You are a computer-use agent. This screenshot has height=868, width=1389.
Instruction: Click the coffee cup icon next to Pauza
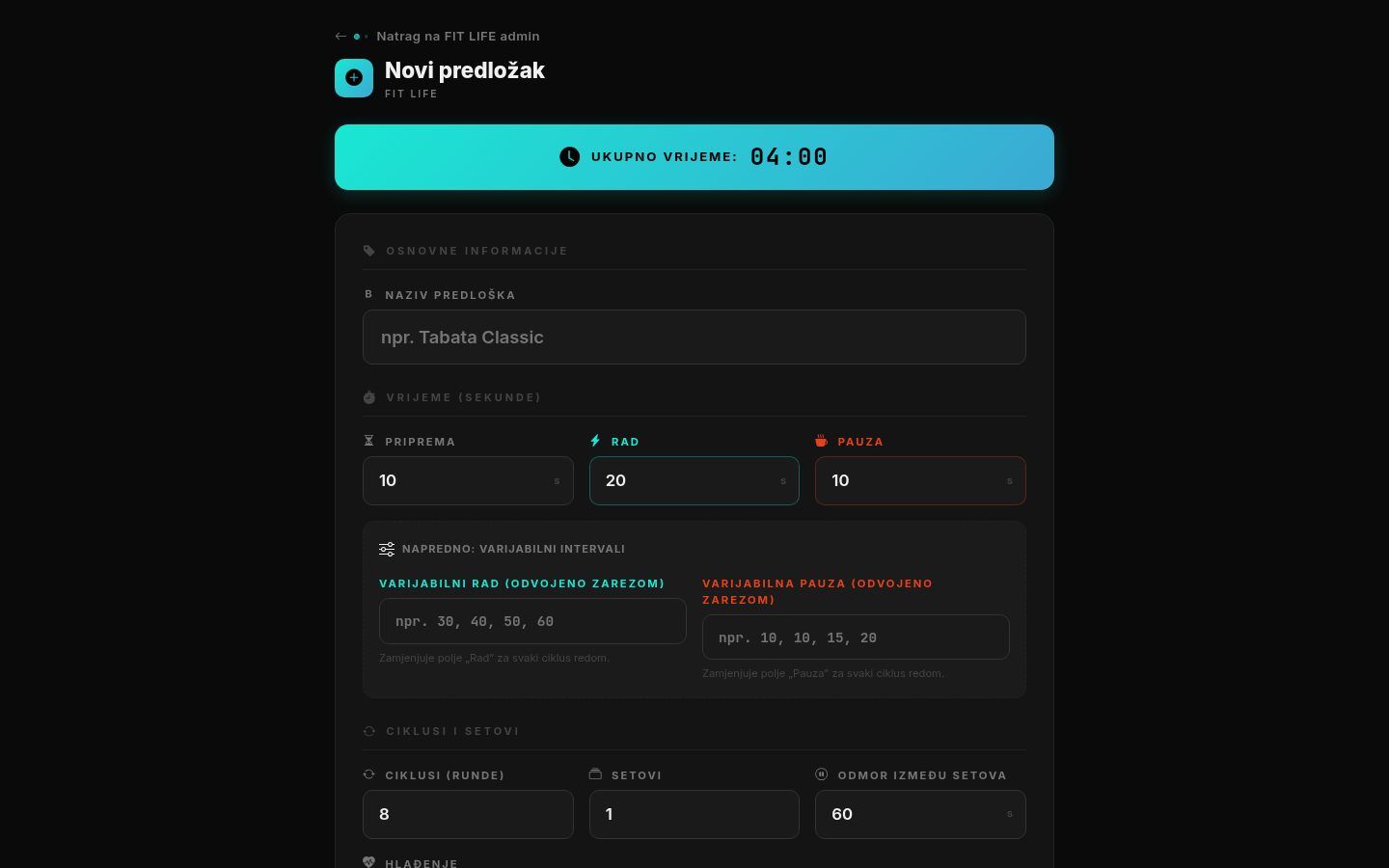coord(821,441)
